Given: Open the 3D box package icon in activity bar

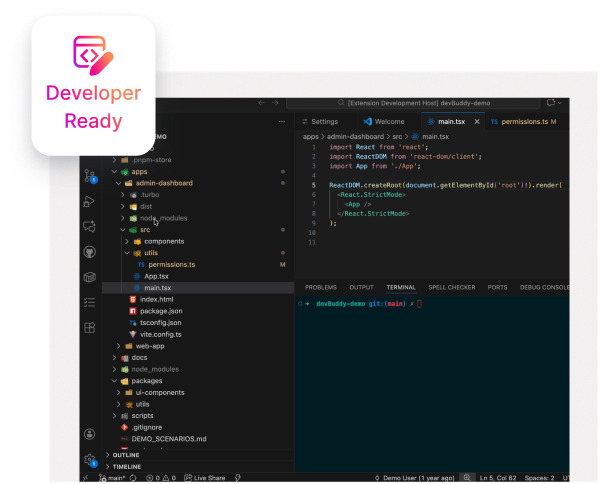Looking at the screenshot, I should (90, 277).
